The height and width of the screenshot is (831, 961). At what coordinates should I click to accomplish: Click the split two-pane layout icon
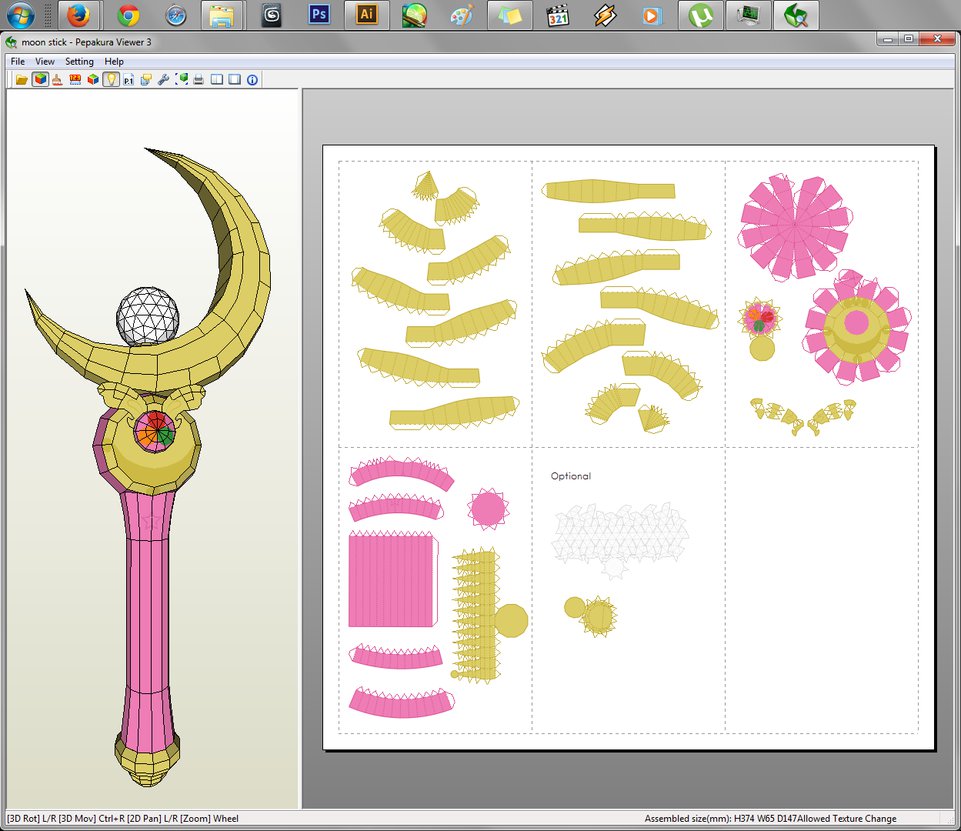[216, 80]
